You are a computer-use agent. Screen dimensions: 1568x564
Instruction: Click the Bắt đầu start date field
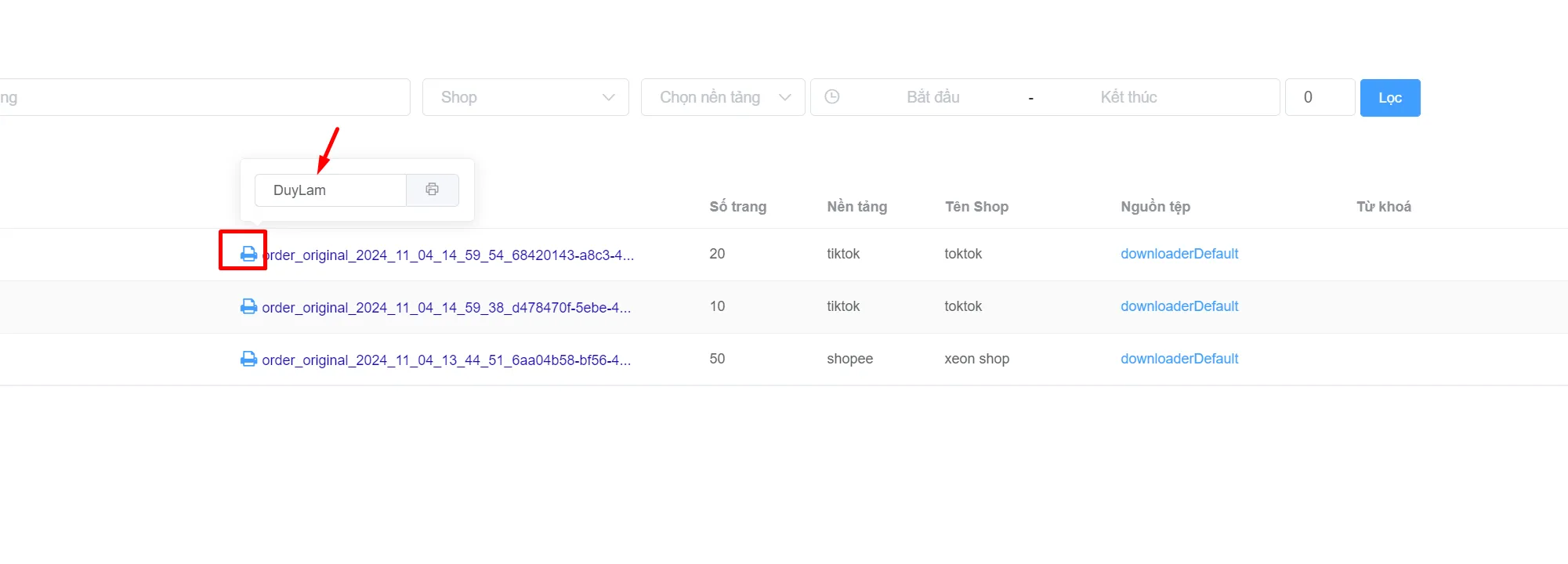(x=933, y=97)
